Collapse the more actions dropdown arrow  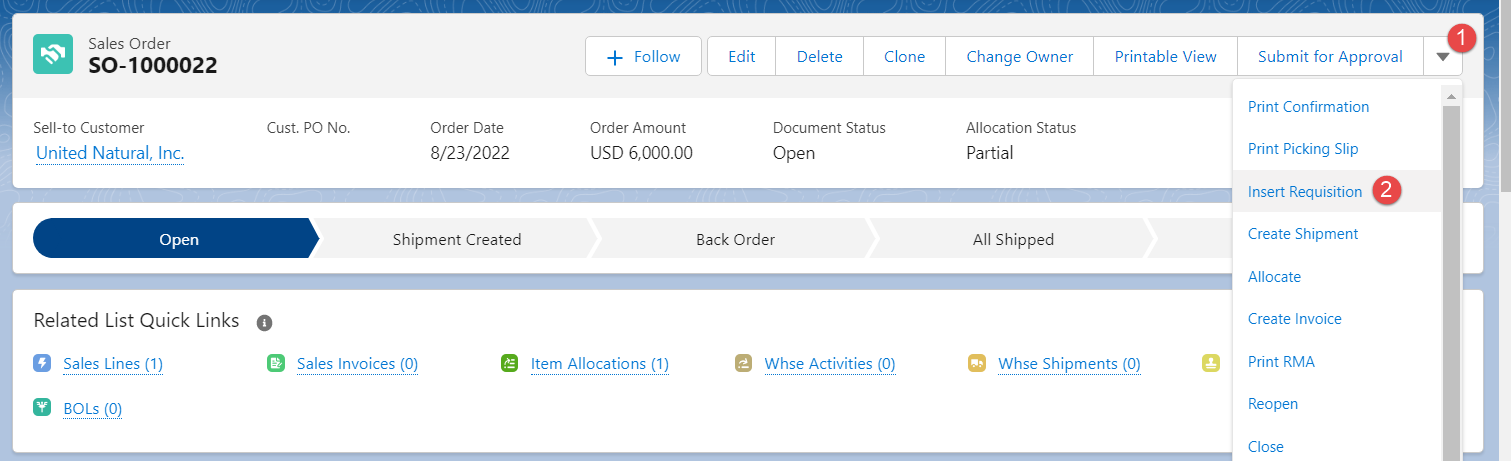(x=1442, y=57)
